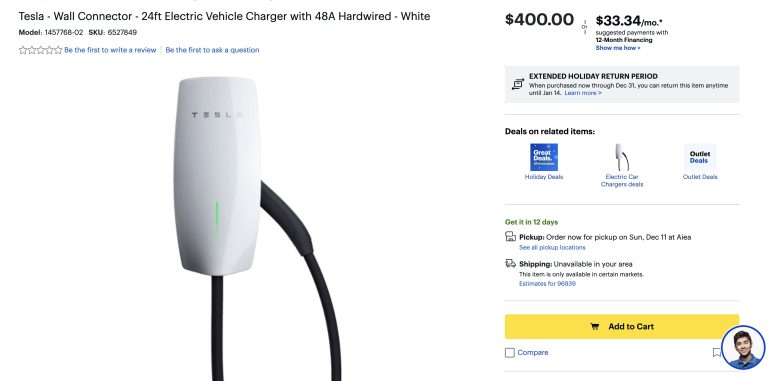Open 'Be the first to ask a question'
This screenshot has height=381, width=768.
click(x=212, y=50)
